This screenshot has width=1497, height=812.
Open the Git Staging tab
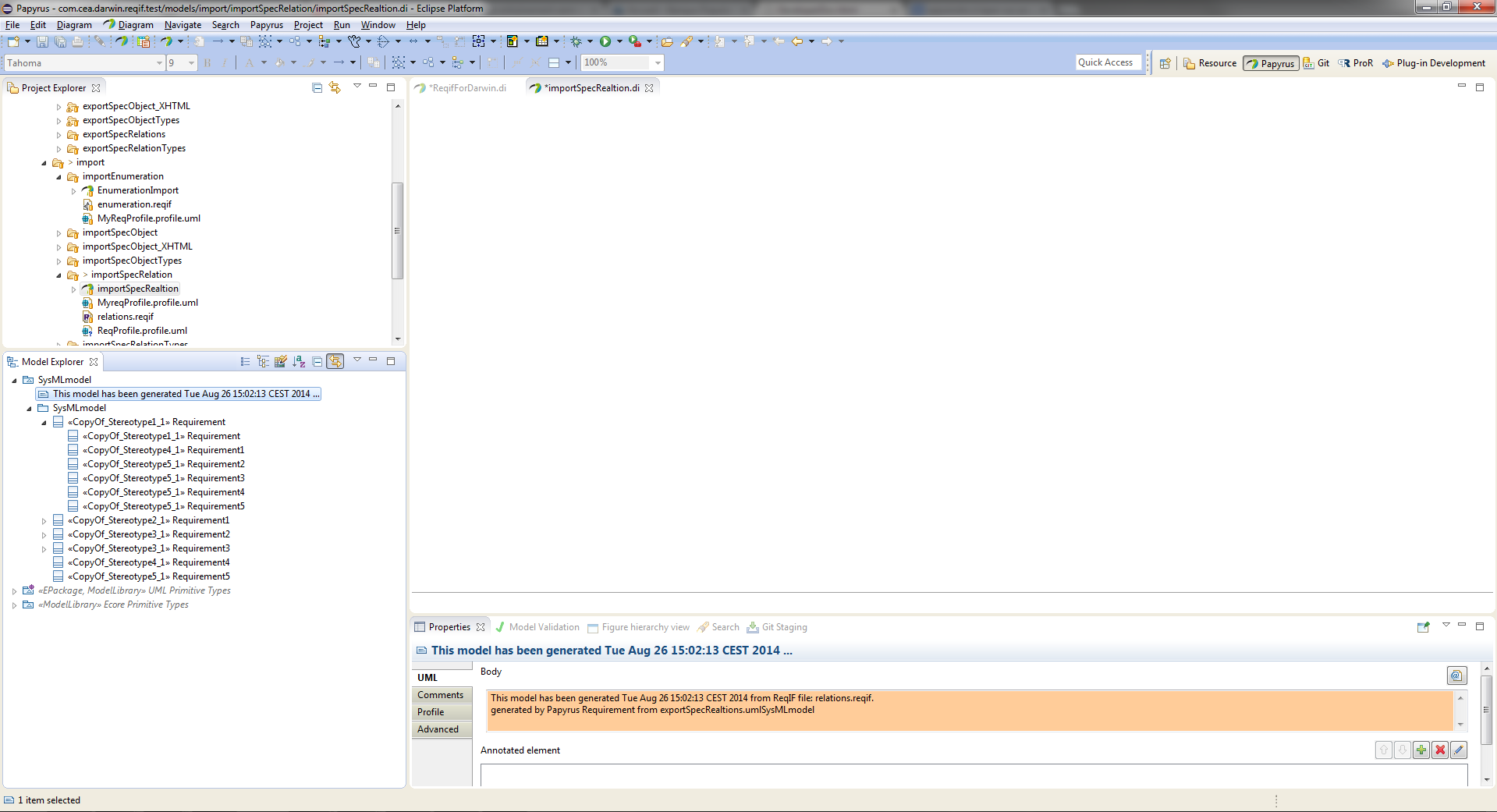click(777, 627)
